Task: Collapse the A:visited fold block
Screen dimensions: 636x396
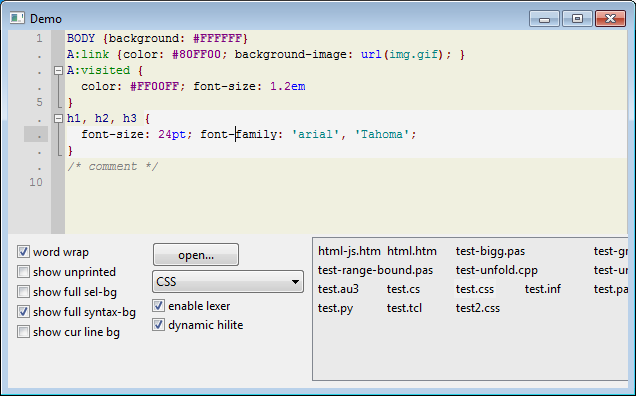Action: (x=58, y=71)
